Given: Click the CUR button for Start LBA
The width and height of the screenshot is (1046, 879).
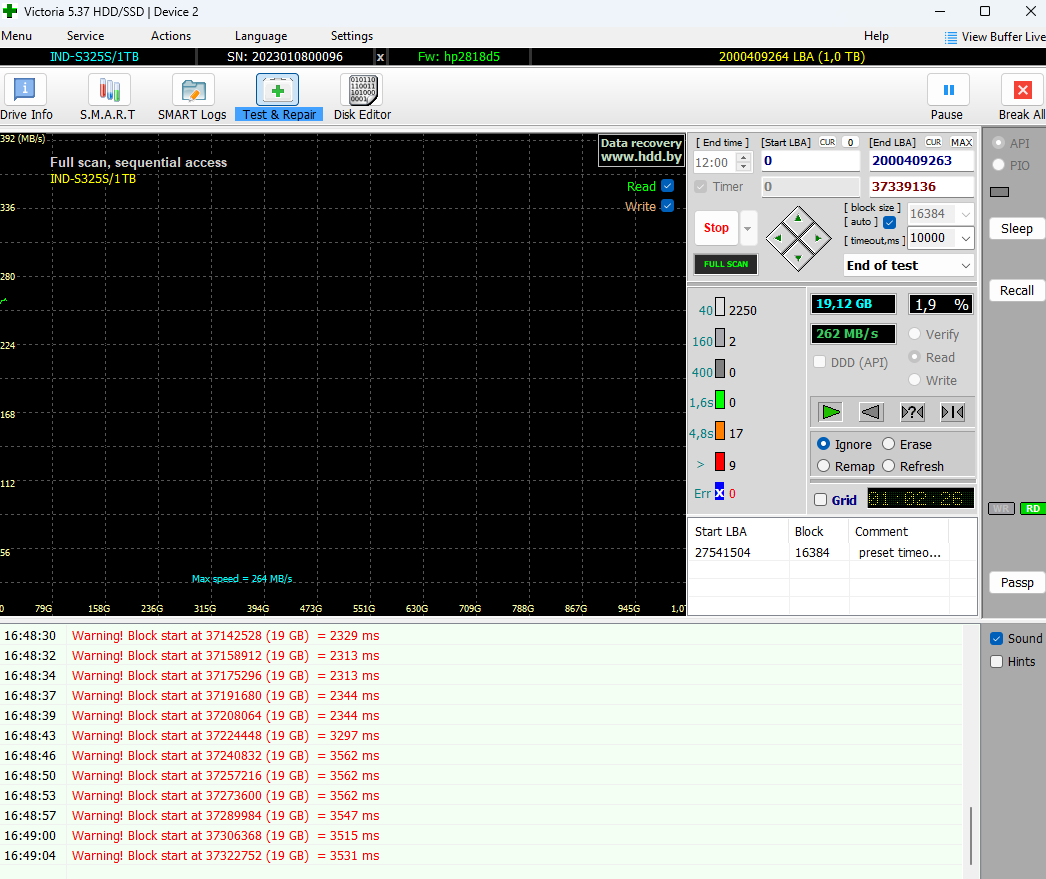Looking at the screenshot, I should [x=827, y=142].
